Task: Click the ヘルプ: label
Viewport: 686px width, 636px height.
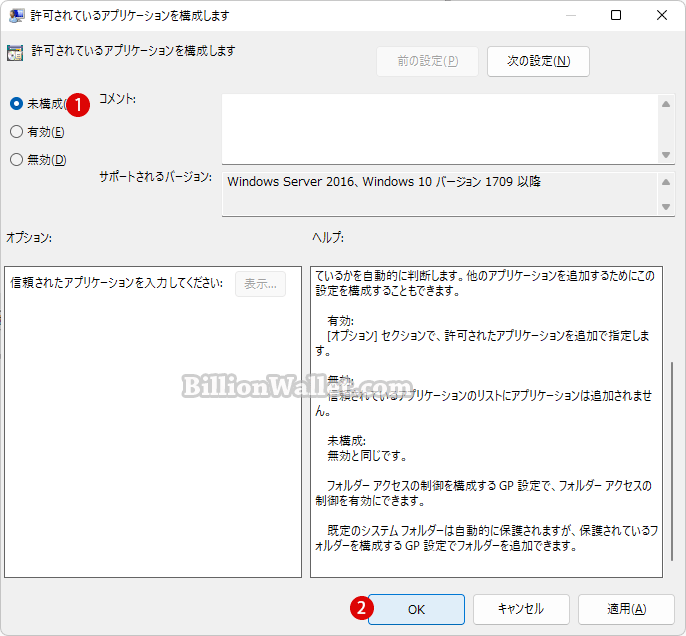Action: click(x=328, y=238)
